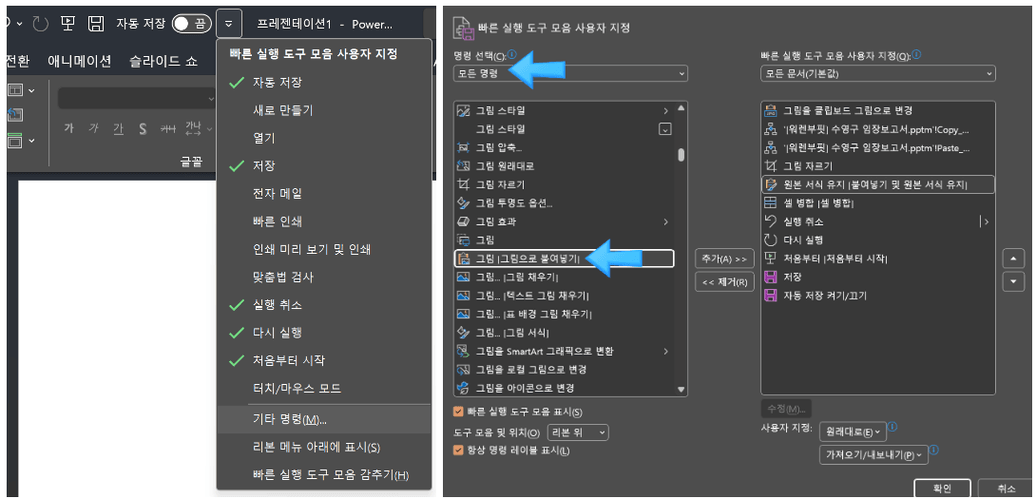Select 그림 |그림으로 붙여넣기| list row
The width and height of the screenshot is (1036, 499).
565,258
